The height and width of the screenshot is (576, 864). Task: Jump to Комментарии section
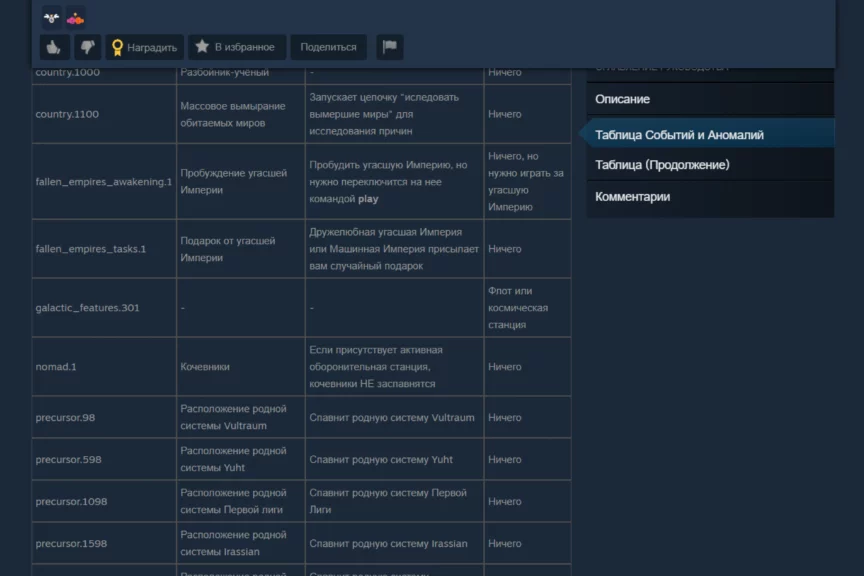pyautogui.click(x=632, y=197)
